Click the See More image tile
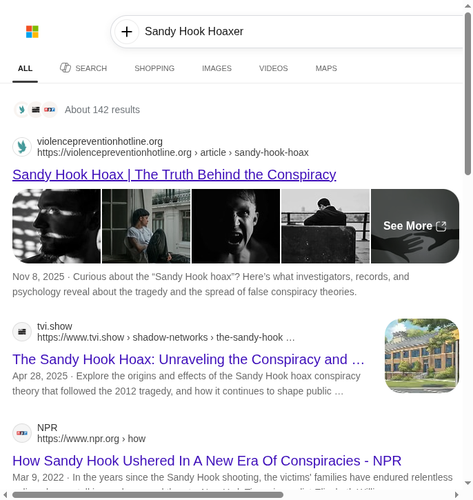 pos(415,226)
